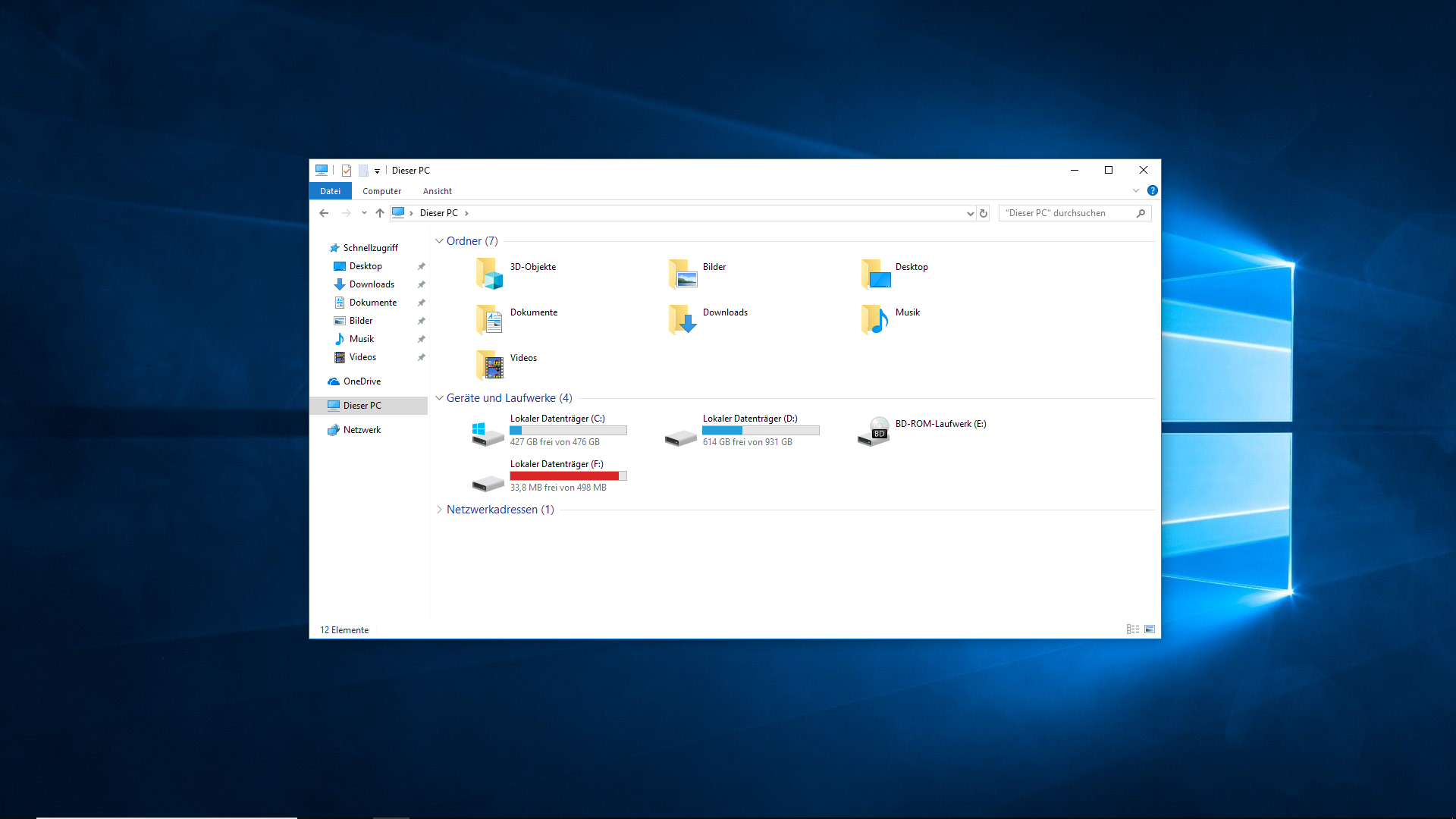
Task: Open the Computer ribbon tab
Action: [x=381, y=191]
